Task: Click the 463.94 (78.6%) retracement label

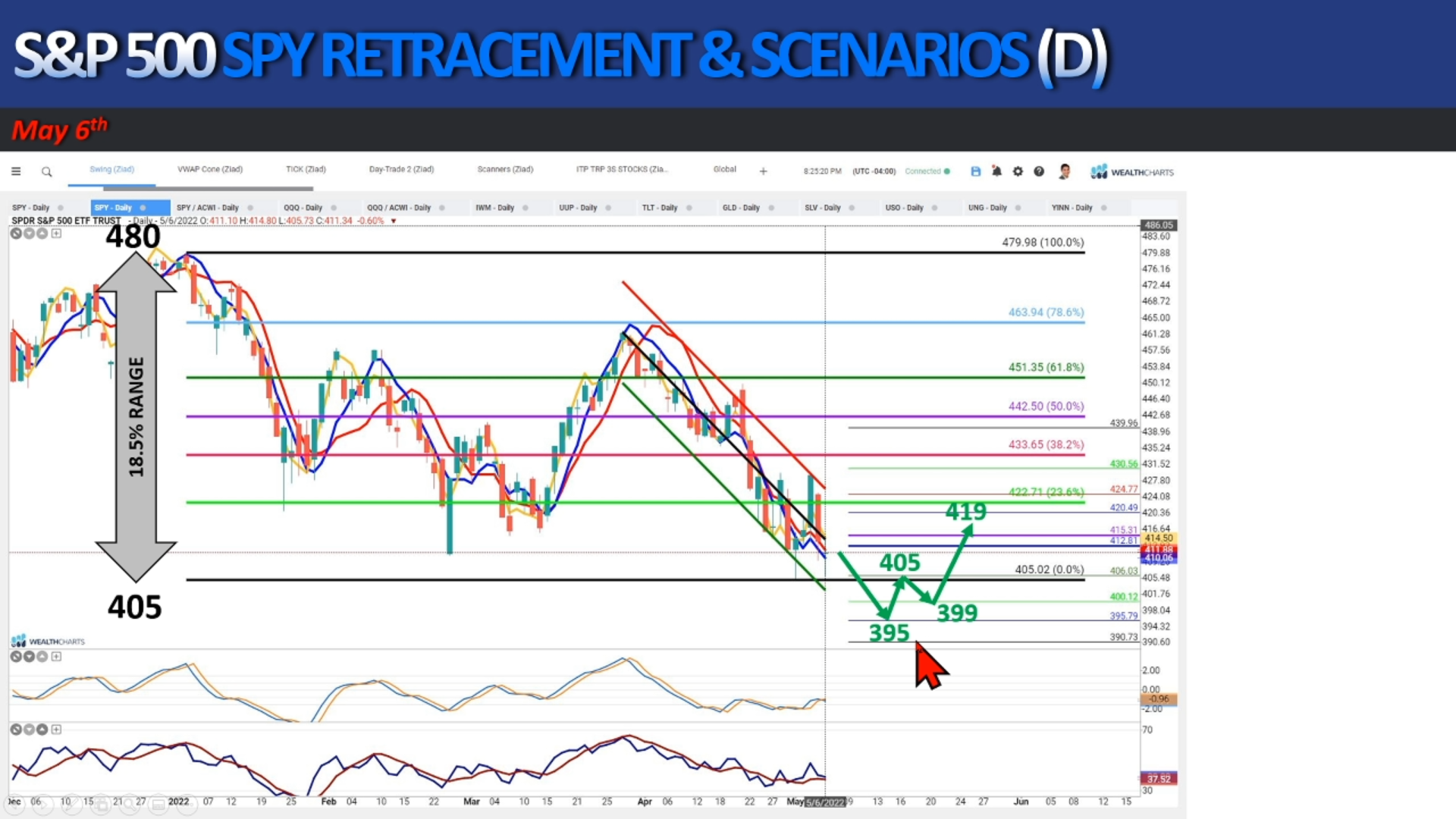Action: [x=1046, y=312]
